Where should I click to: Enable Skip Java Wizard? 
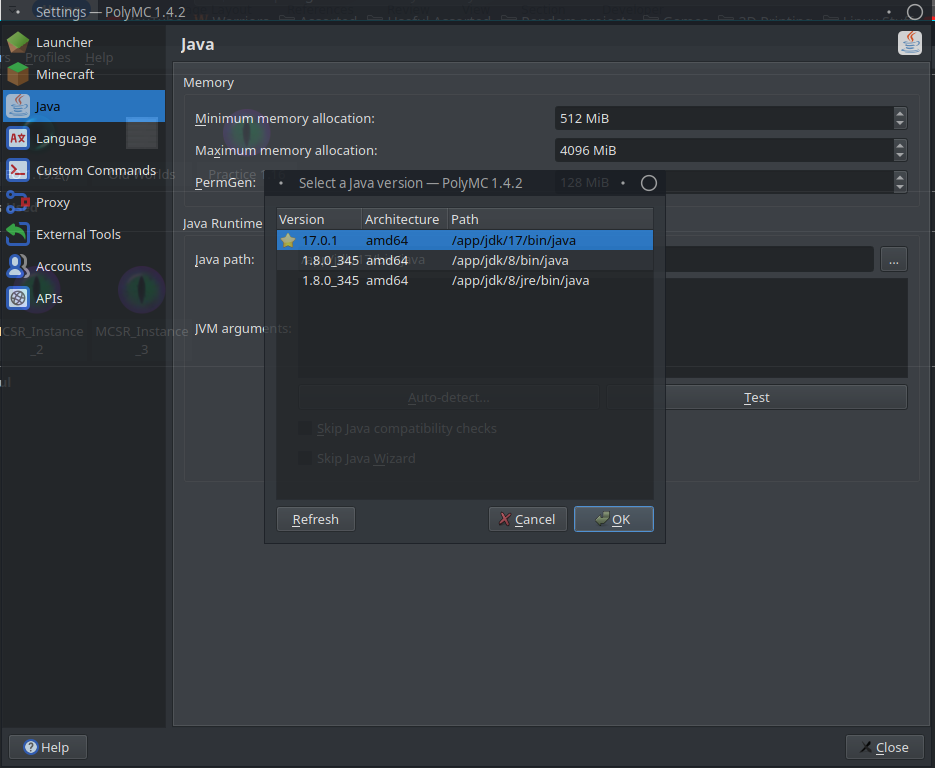tap(305, 458)
